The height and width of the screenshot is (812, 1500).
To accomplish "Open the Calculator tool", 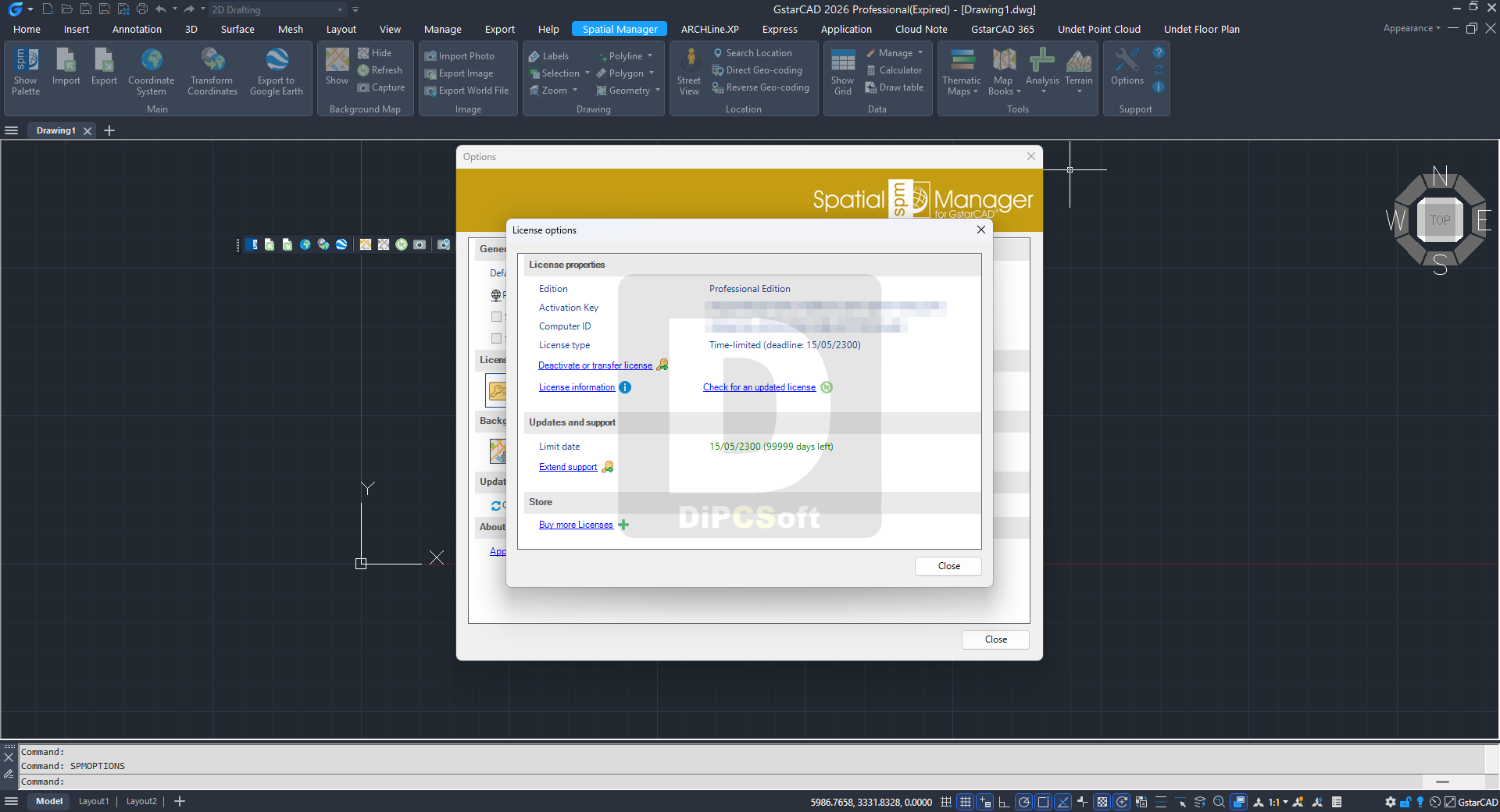I will coord(894,70).
